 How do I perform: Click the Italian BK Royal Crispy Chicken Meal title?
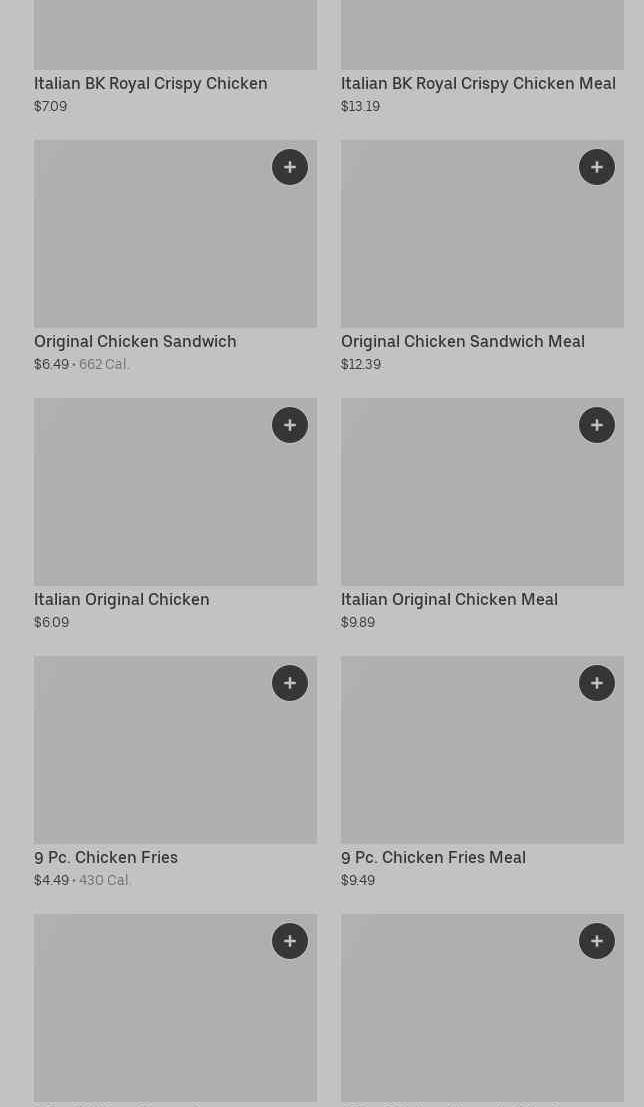click(x=478, y=83)
